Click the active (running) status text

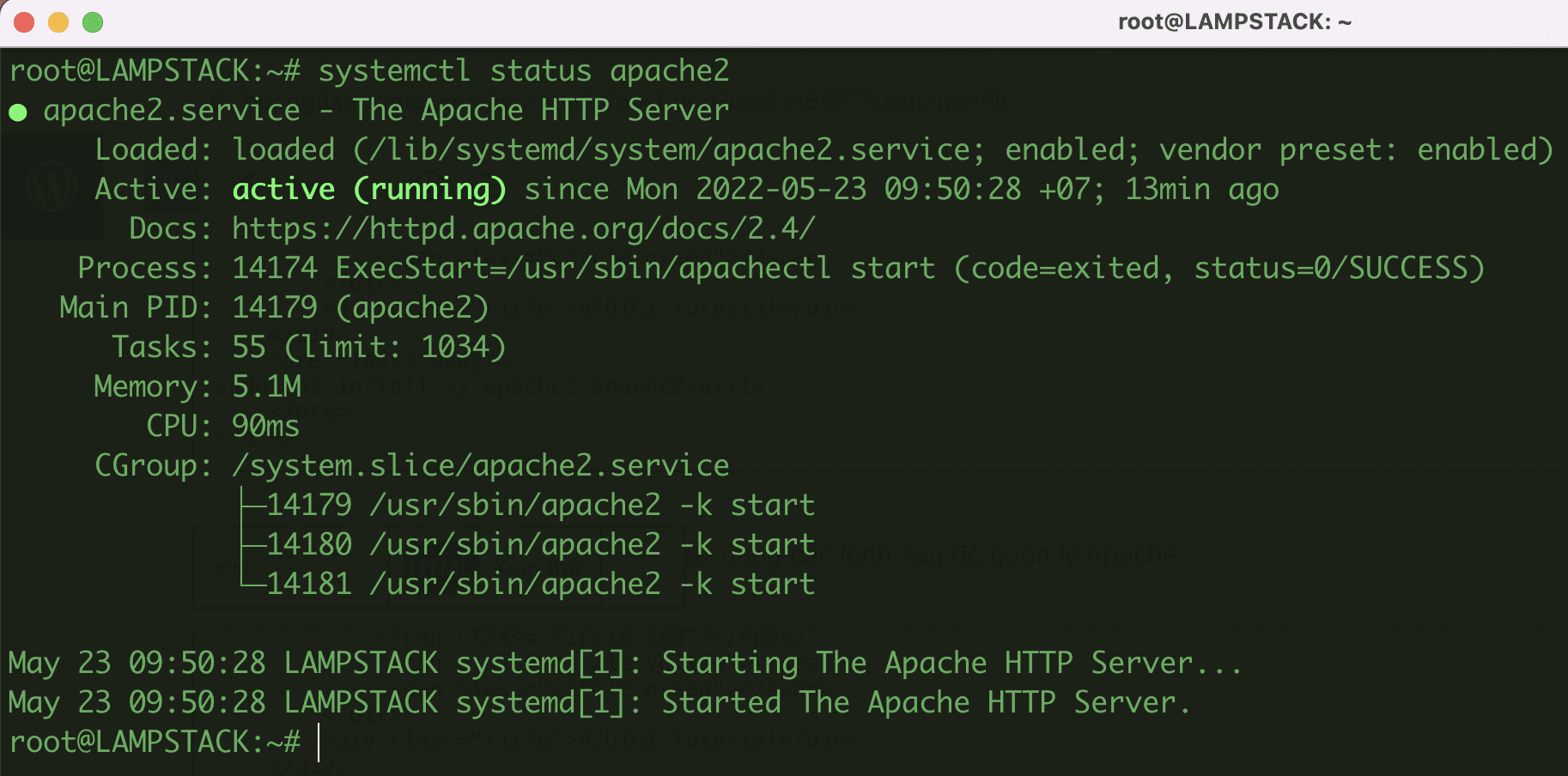pyautogui.click(x=369, y=188)
